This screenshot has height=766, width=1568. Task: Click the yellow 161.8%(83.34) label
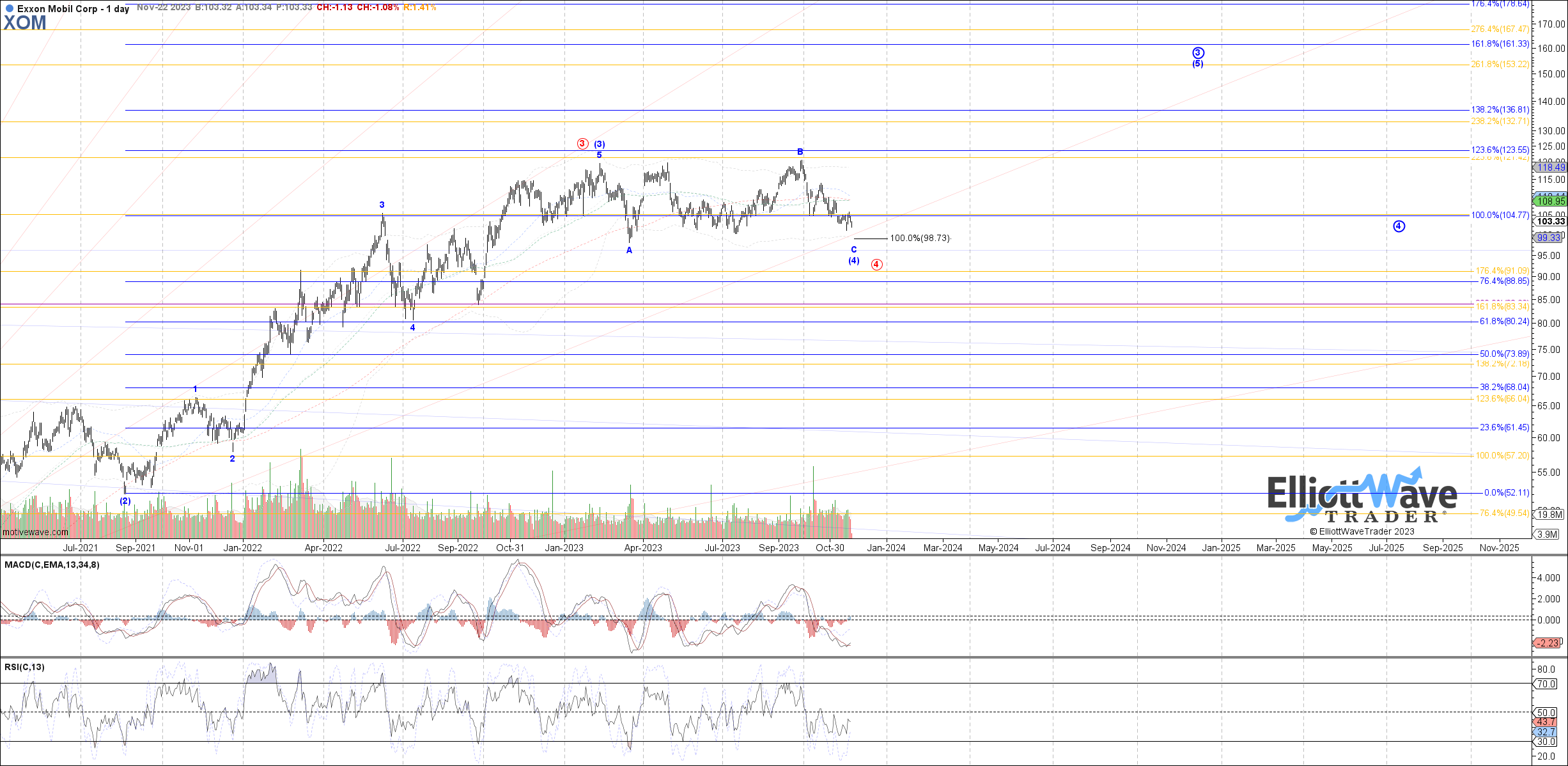(x=1502, y=306)
